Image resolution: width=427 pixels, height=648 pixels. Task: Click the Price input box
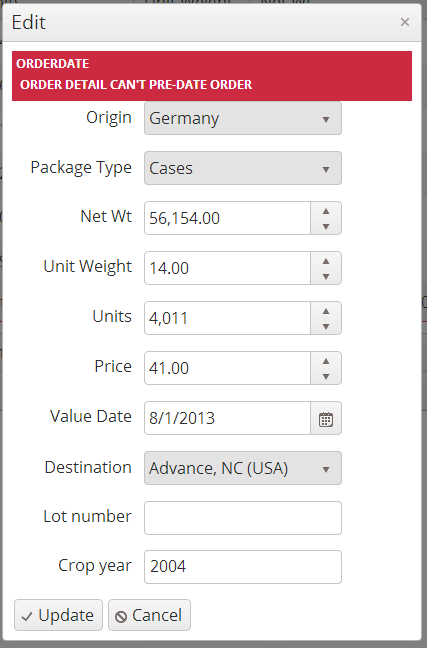tap(227, 368)
